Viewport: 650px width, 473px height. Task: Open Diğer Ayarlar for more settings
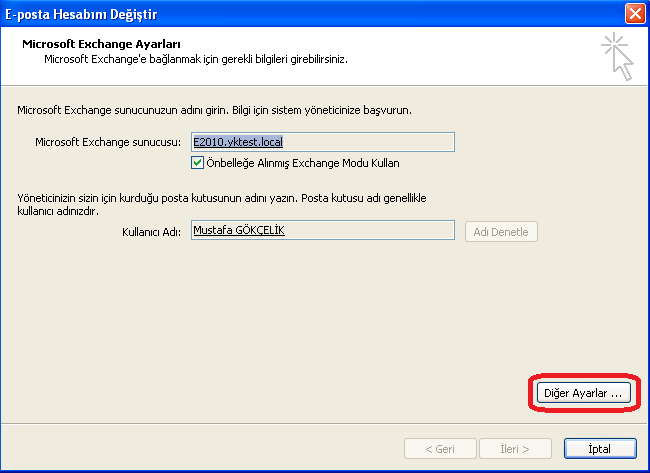pos(583,393)
